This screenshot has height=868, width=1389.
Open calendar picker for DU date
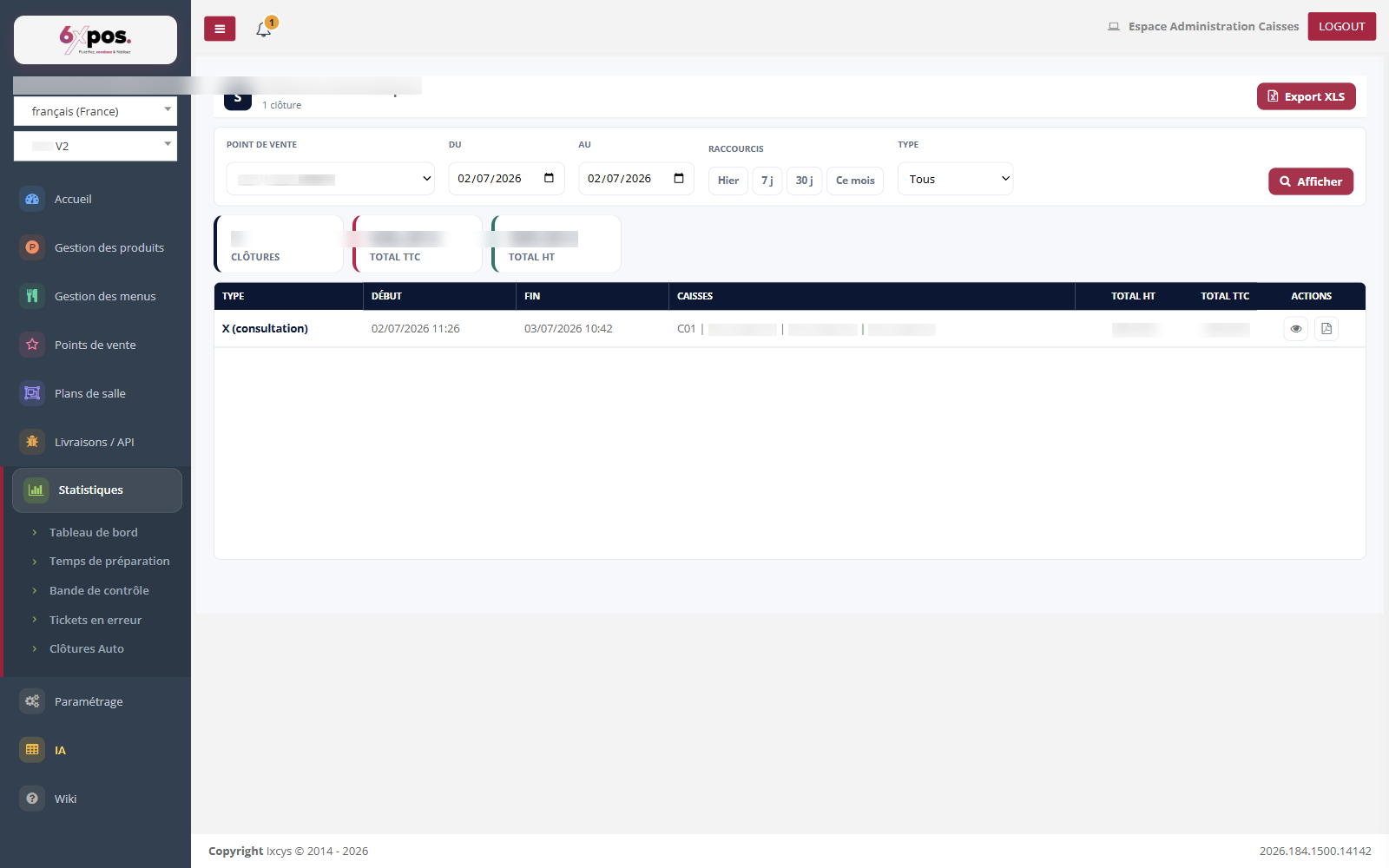[549, 178]
